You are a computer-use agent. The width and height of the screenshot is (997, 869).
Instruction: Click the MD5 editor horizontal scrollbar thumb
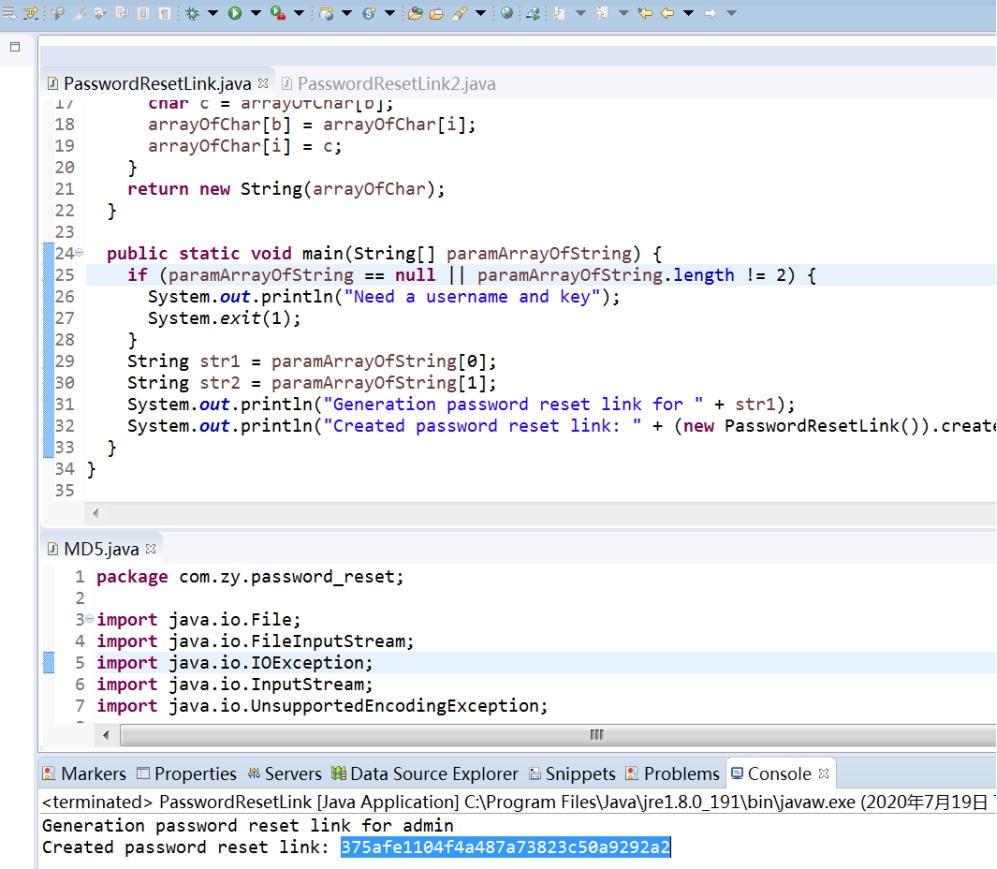[x=560, y=735]
